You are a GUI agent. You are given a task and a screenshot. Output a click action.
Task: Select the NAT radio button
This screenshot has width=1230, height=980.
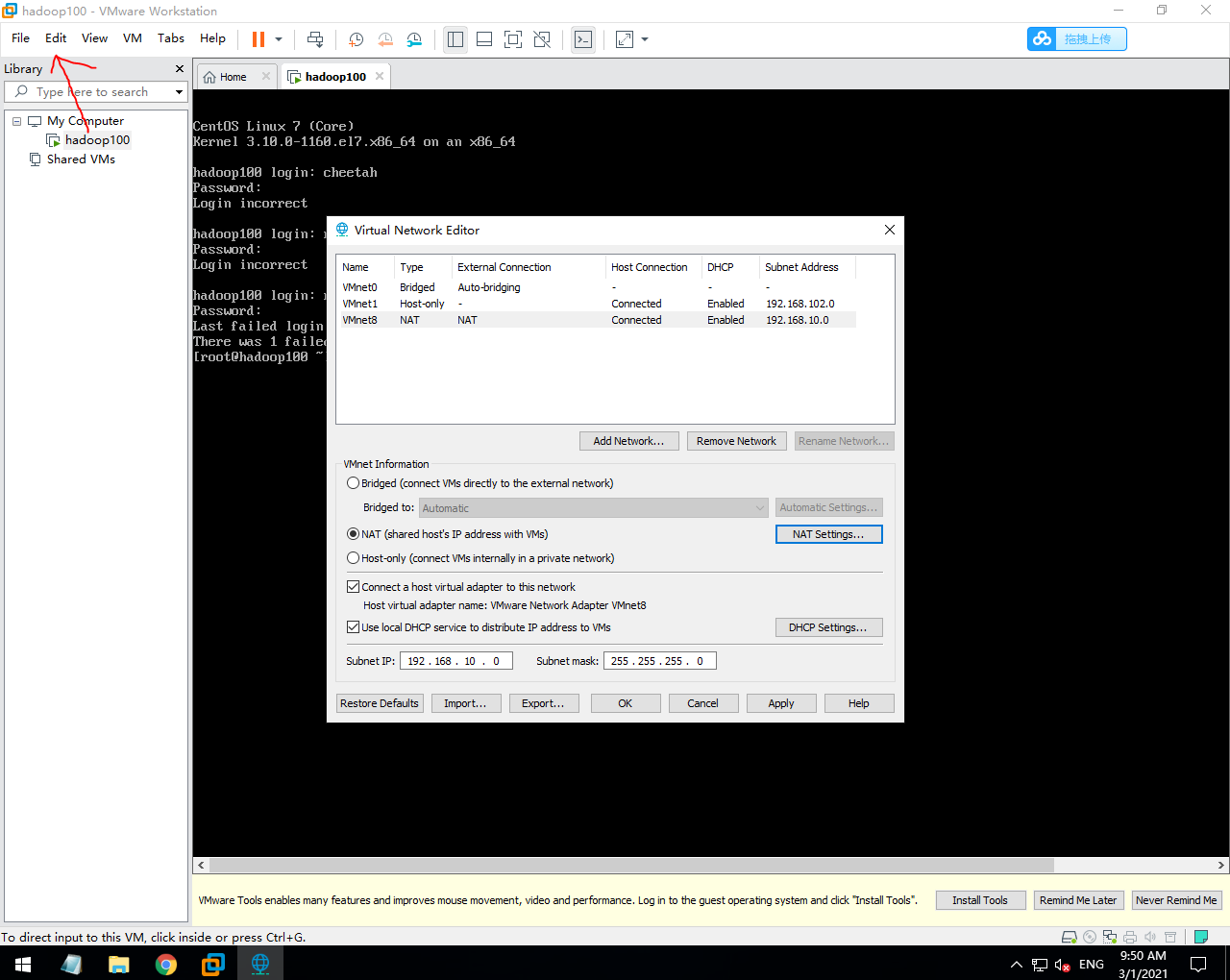tap(353, 534)
